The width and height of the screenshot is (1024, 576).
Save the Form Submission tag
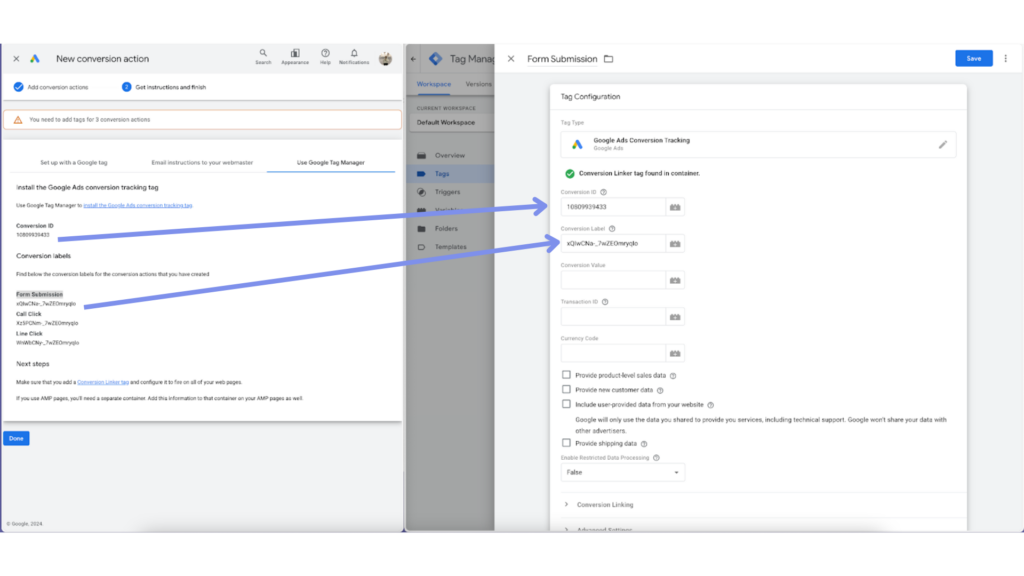[x=974, y=59]
